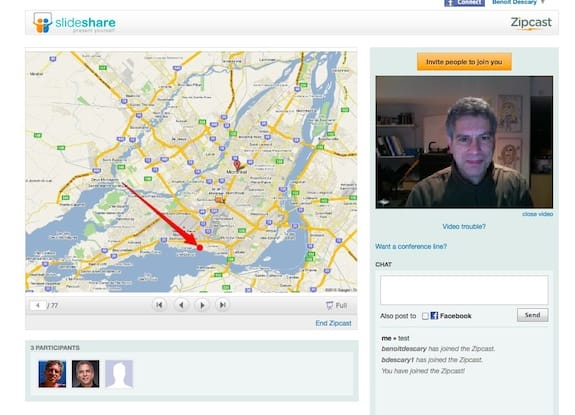This screenshot has width=575, height=415.
Task: Click the End Zipcast link
Action: tap(333, 323)
